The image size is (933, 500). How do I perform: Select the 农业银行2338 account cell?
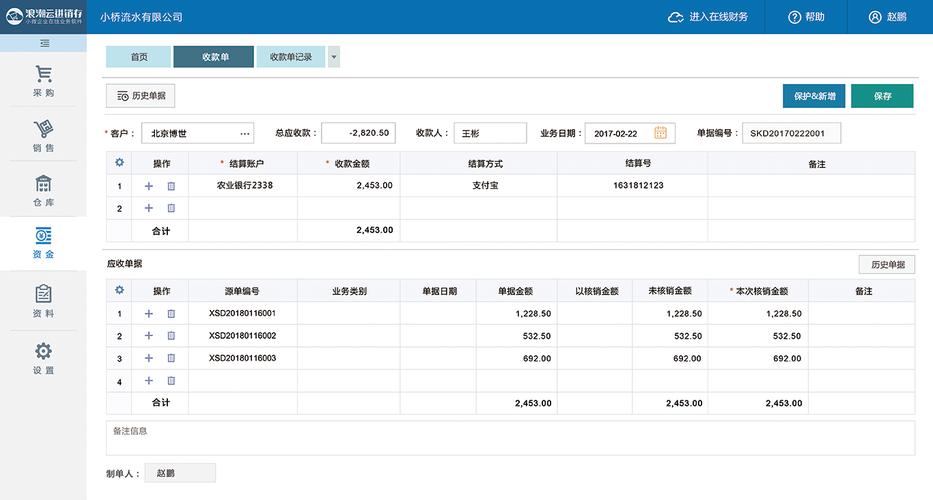click(243, 186)
